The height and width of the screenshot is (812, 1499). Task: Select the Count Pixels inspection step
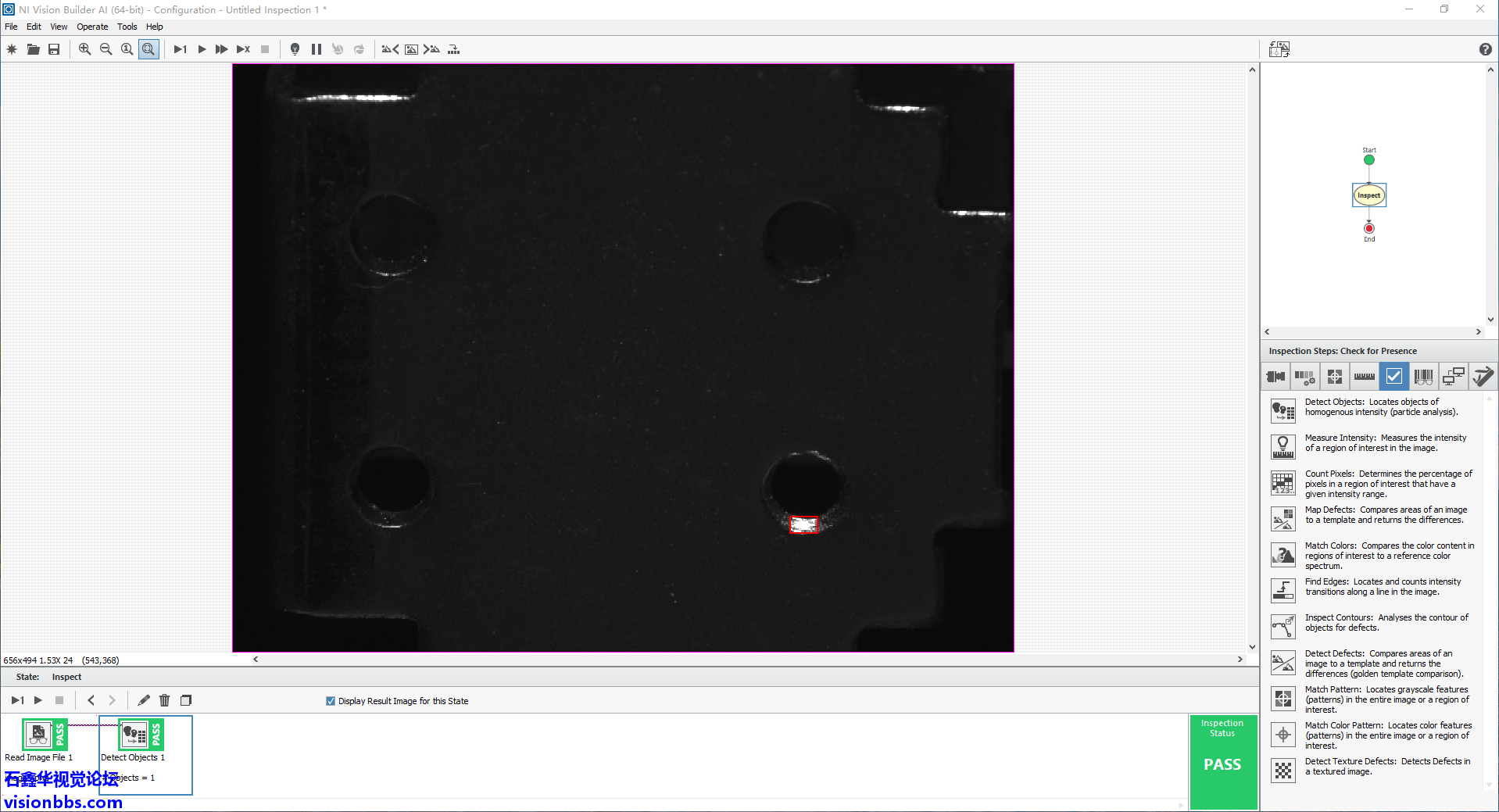[x=1283, y=483]
